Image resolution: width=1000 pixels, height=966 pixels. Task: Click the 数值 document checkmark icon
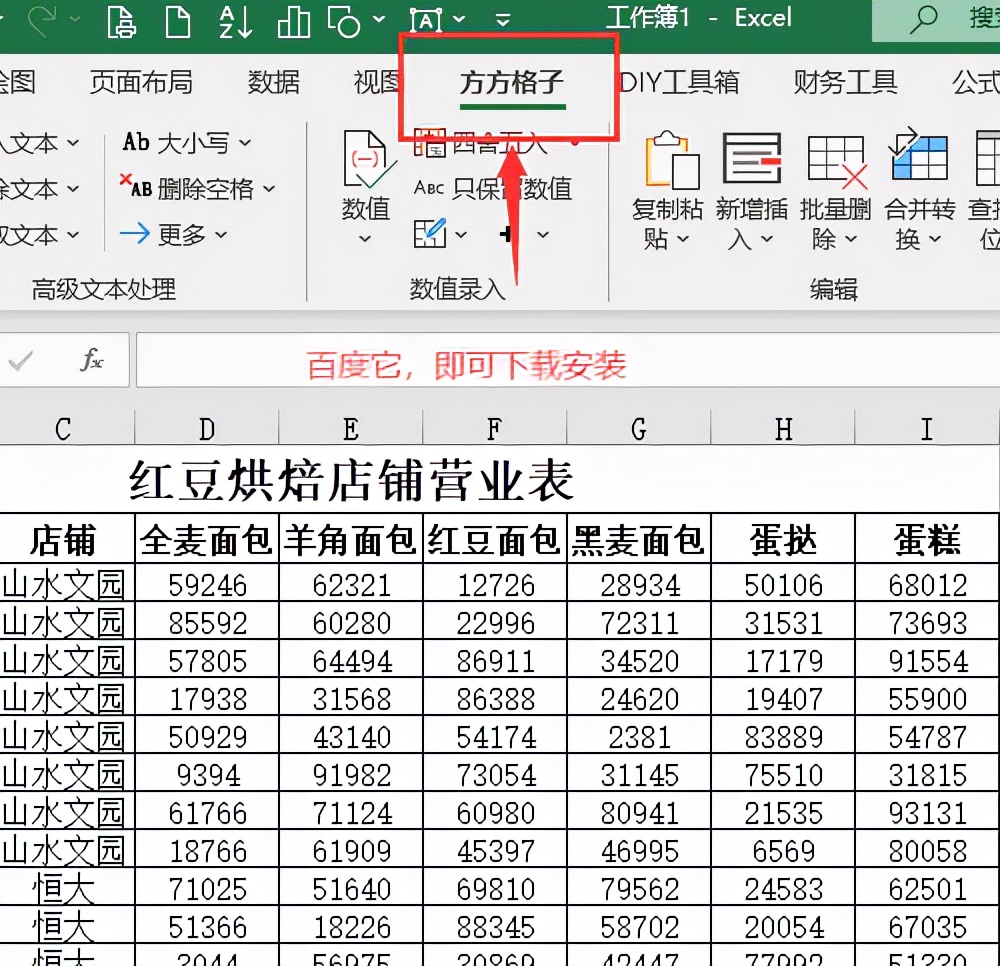pos(368,159)
